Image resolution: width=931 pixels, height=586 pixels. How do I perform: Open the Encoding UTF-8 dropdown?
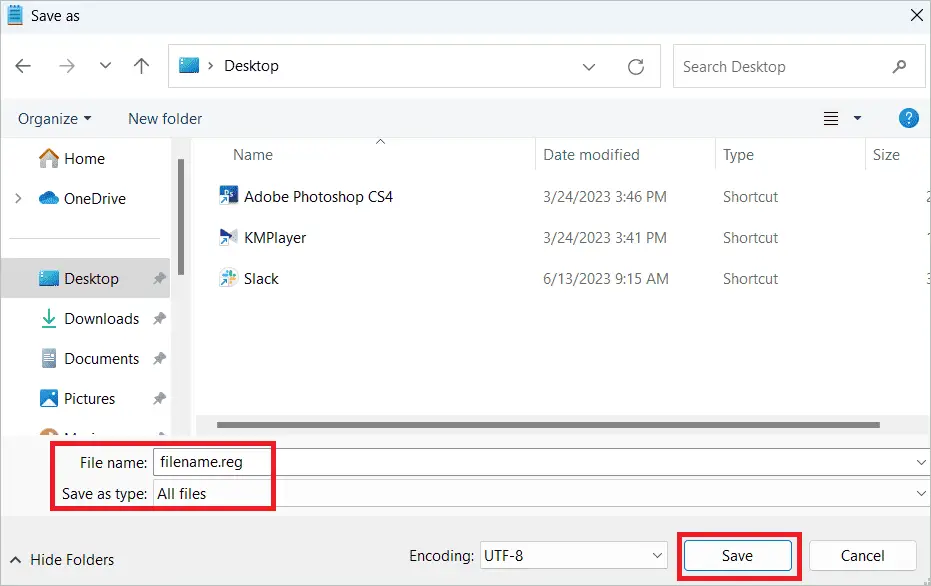coord(574,556)
